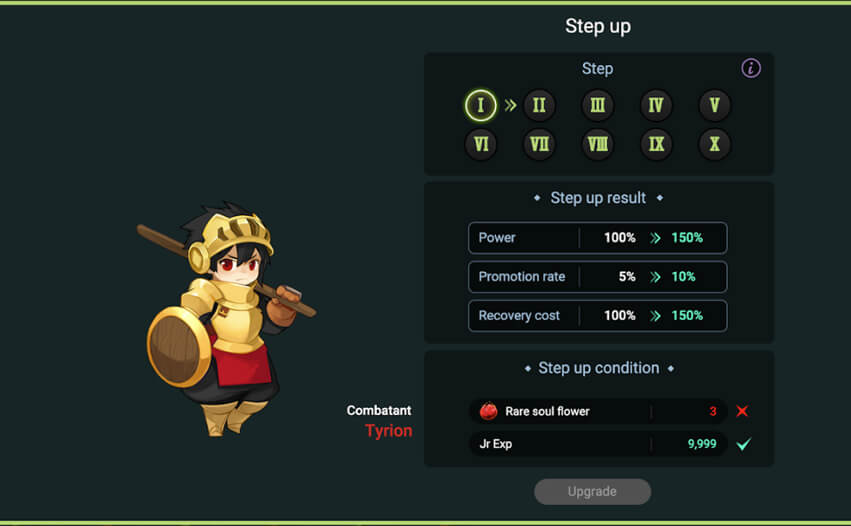This screenshot has height=526, width=851.
Task: Click the Recovery cost stat row
Action: [x=598, y=316]
